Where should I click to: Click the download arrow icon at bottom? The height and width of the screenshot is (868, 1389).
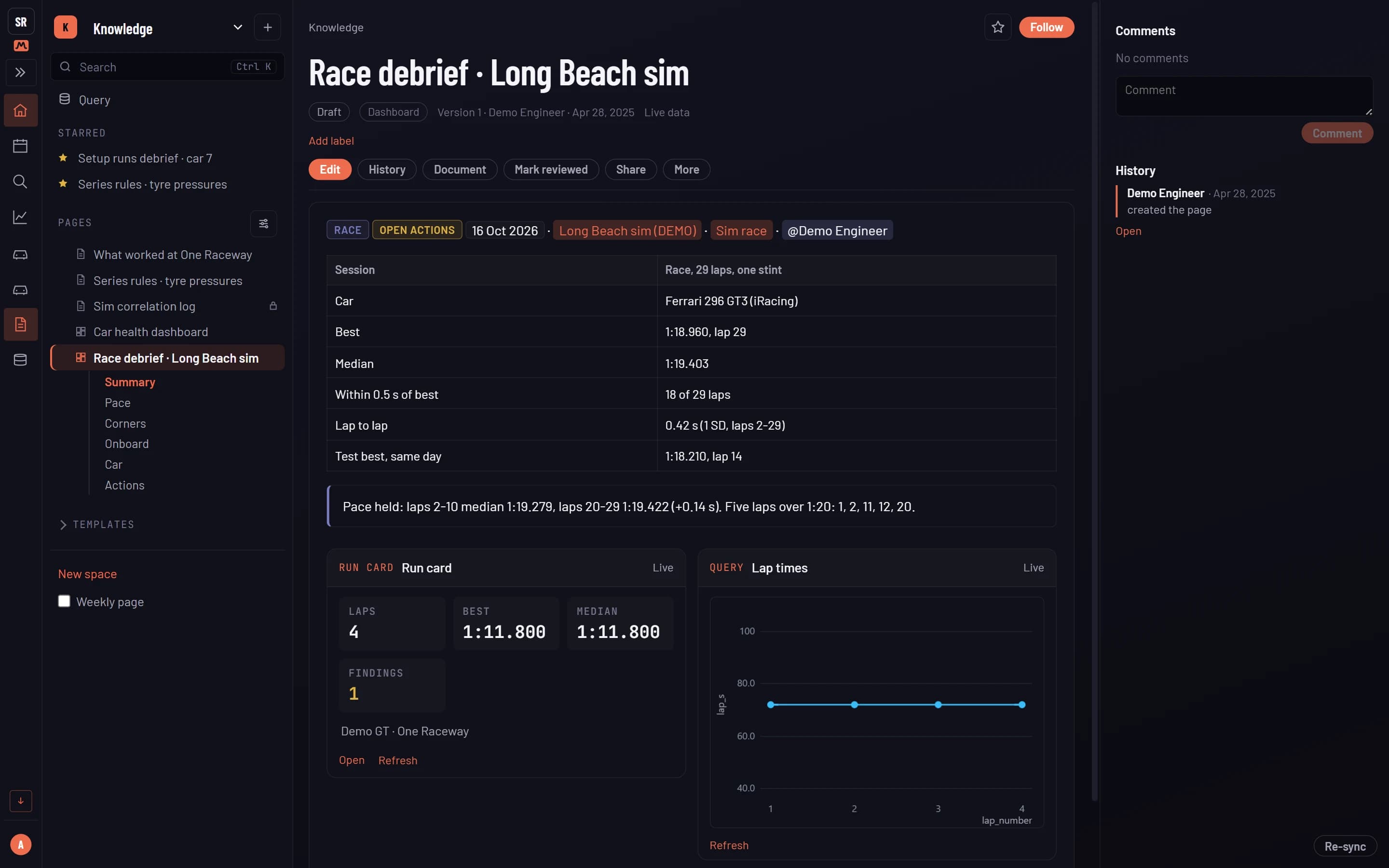(21, 800)
